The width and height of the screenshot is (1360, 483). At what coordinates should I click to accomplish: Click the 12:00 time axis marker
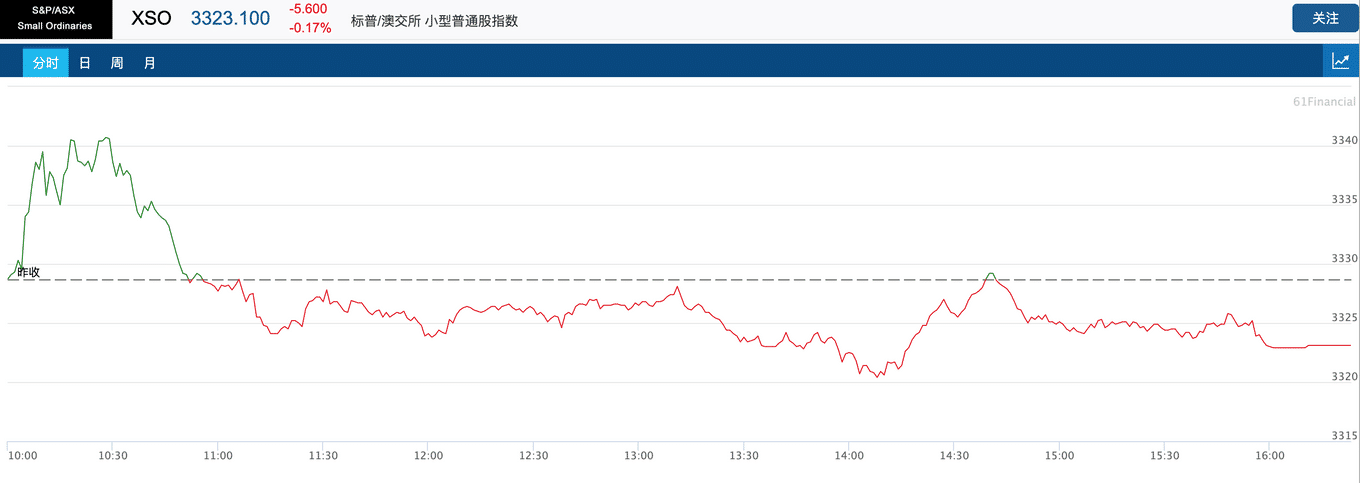coord(428,455)
